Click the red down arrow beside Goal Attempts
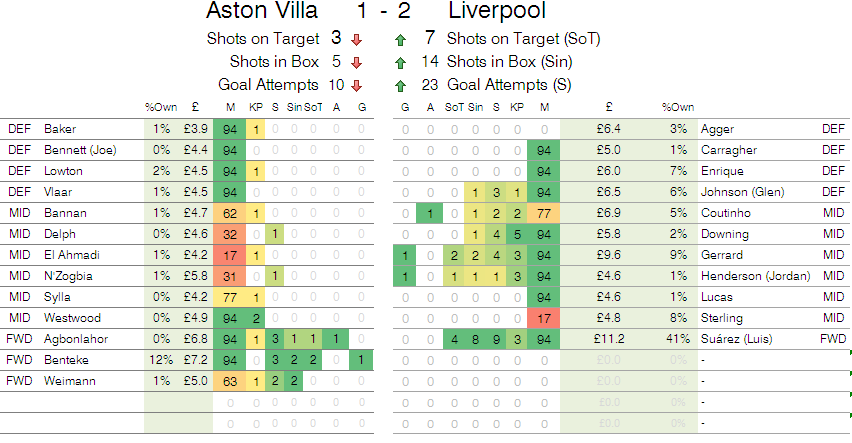The image size is (852, 443). (356, 86)
